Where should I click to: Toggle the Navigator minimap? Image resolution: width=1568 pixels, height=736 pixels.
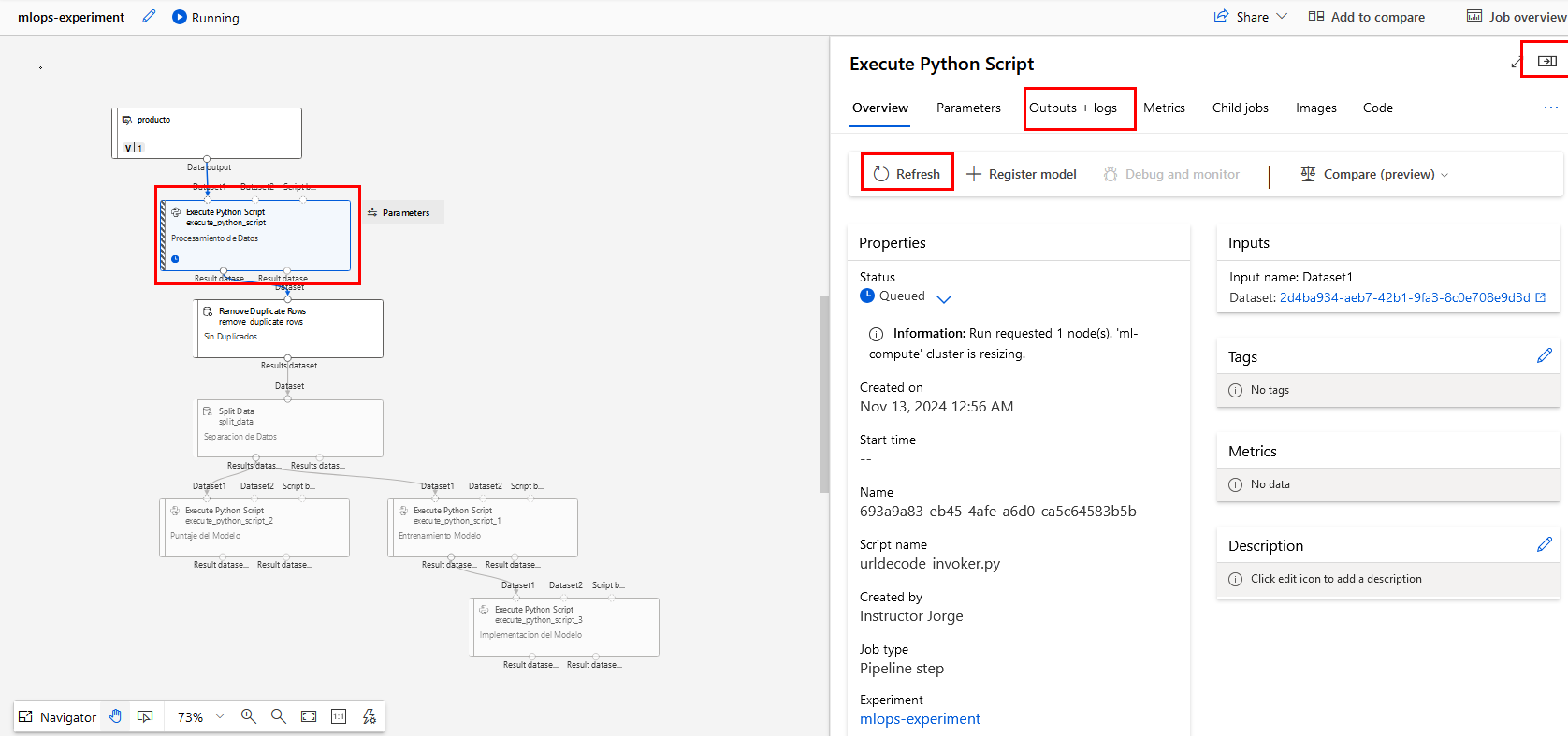[x=58, y=717]
